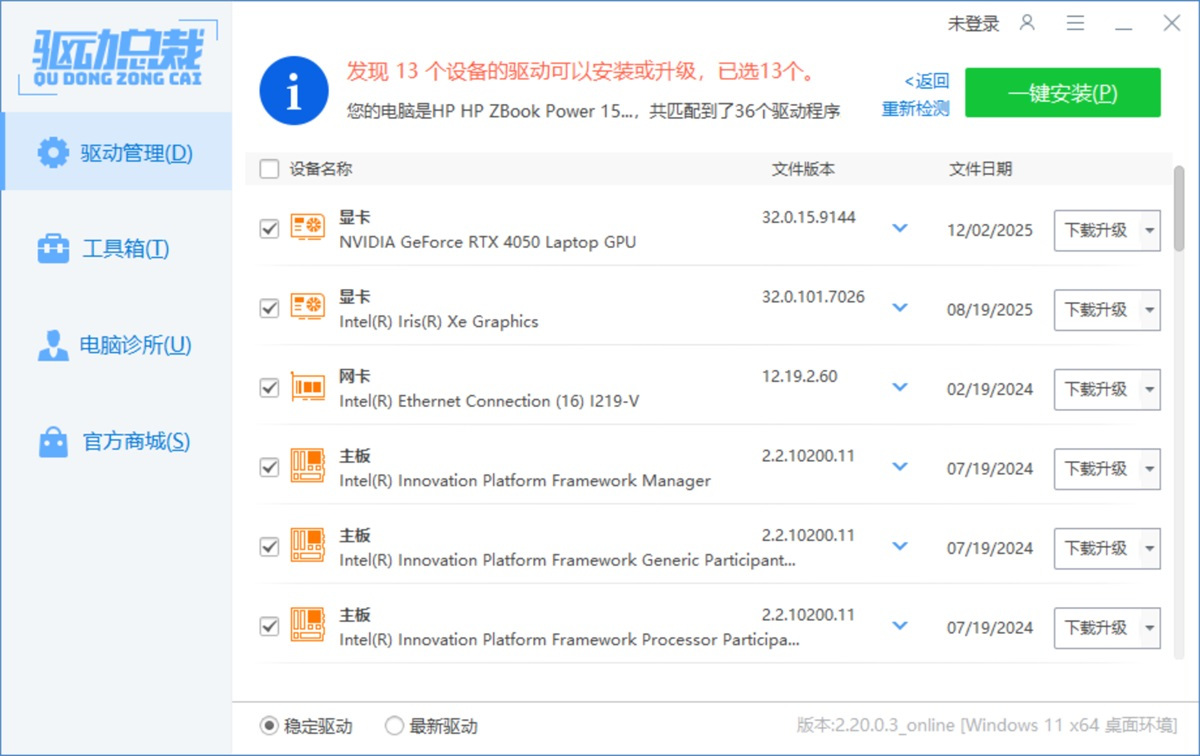Click the NVIDIA graphics card device icon

tap(307, 228)
